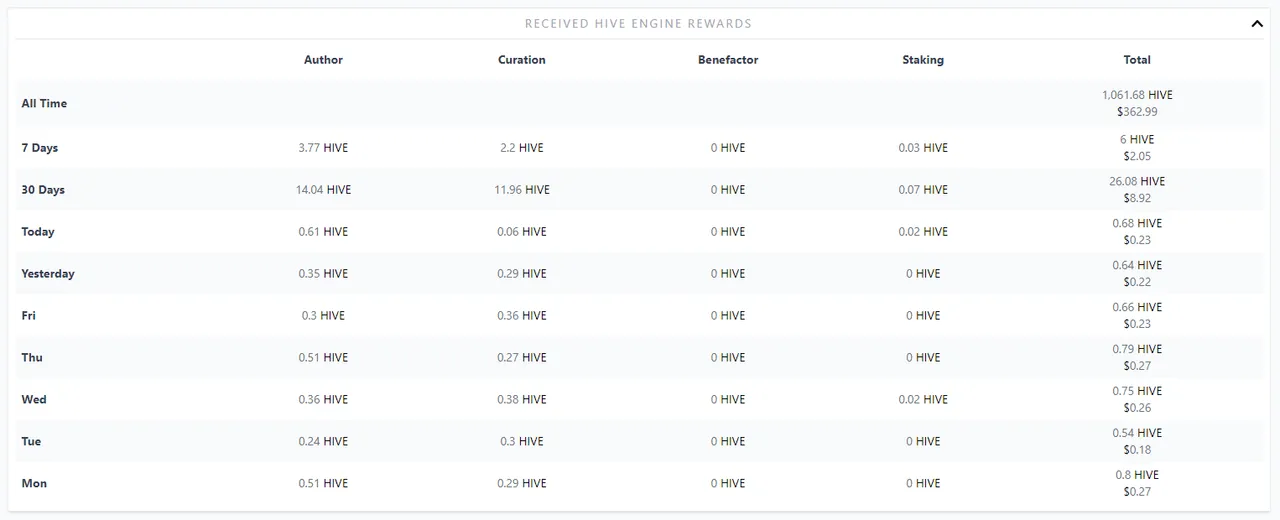This screenshot has width=1280, height=520.
Task: Click Wed's curation value '0.38 HIVE'
Action: pos(522,400)
